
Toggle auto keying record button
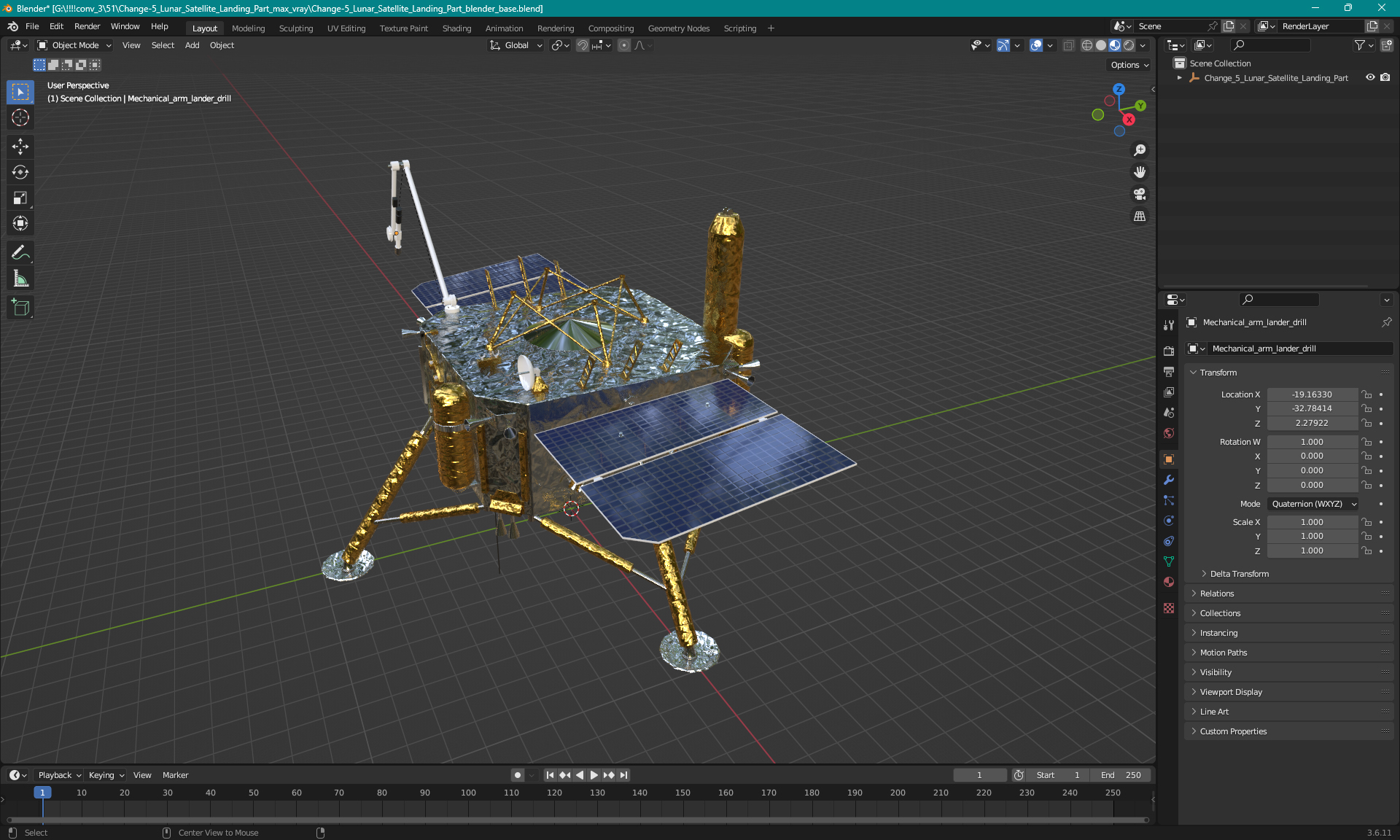click(x=517, y=775)
